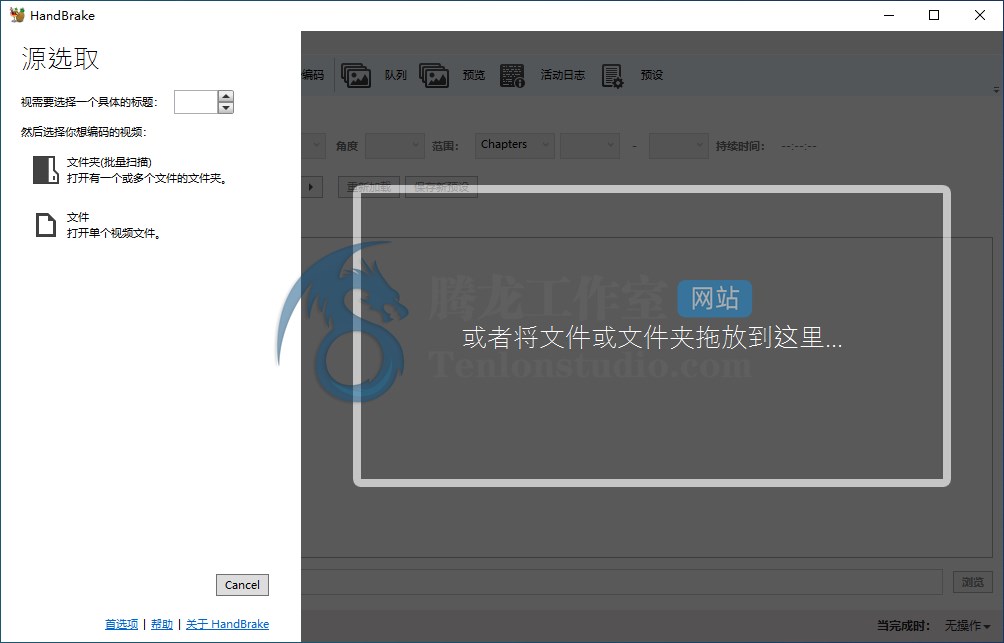Click the 重新加载 reload button
The height and width of the screenshot is (643, 1004).
pyautogui.click(x=369, y=187)
